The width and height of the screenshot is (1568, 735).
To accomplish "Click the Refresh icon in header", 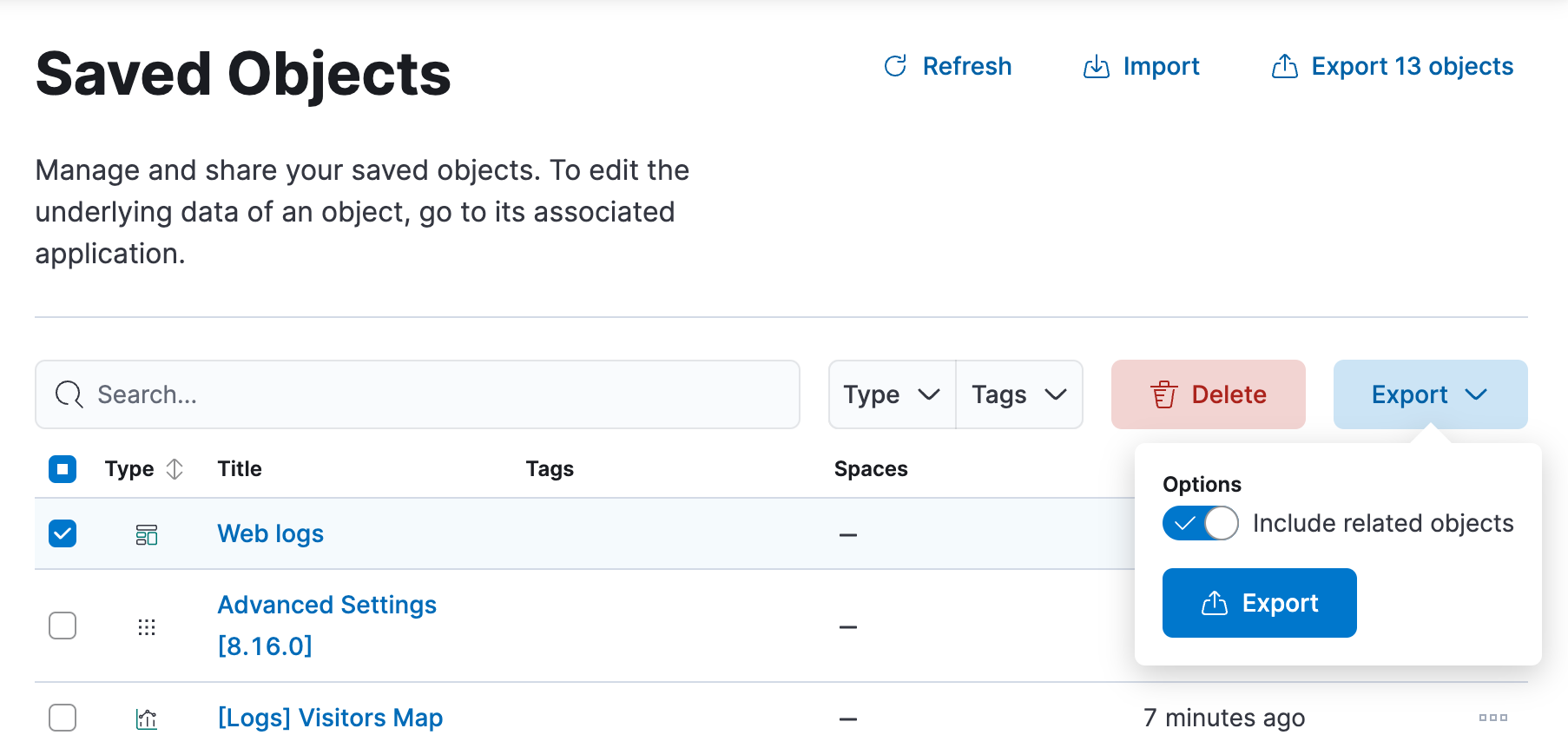I will (895, 66).
